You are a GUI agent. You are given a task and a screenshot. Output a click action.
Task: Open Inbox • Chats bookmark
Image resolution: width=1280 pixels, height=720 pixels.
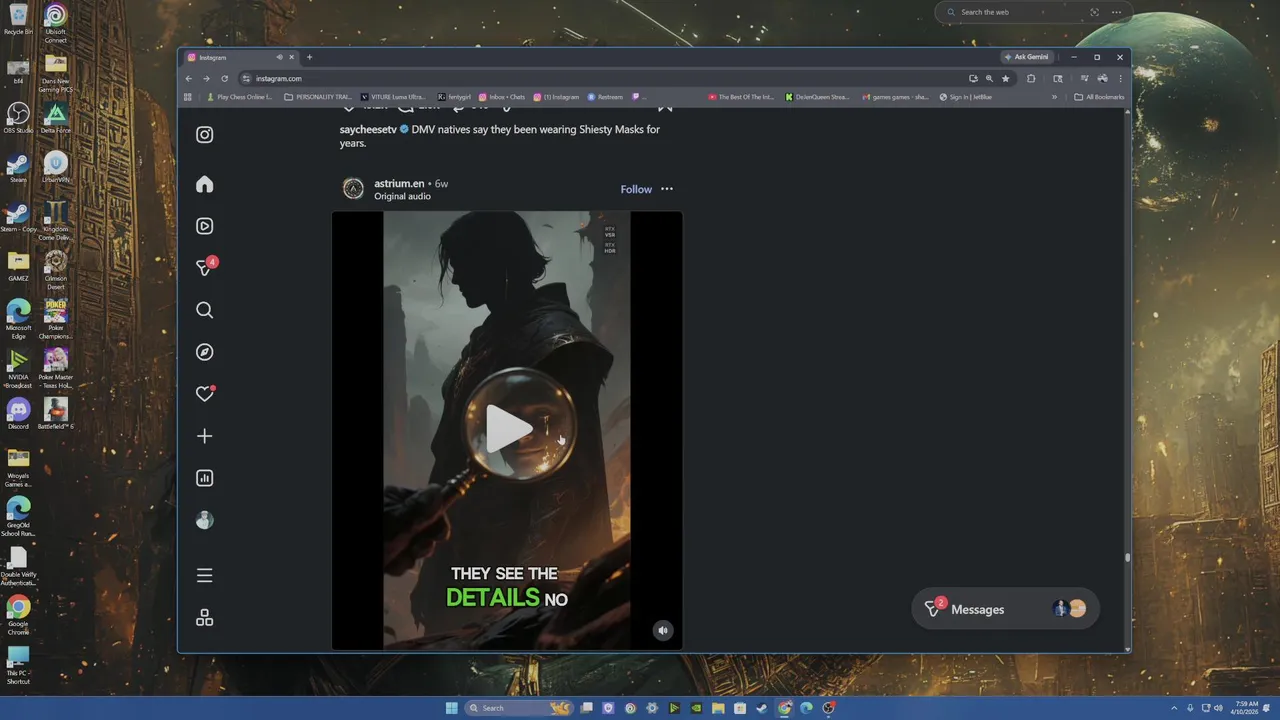[x=502, y=97]
